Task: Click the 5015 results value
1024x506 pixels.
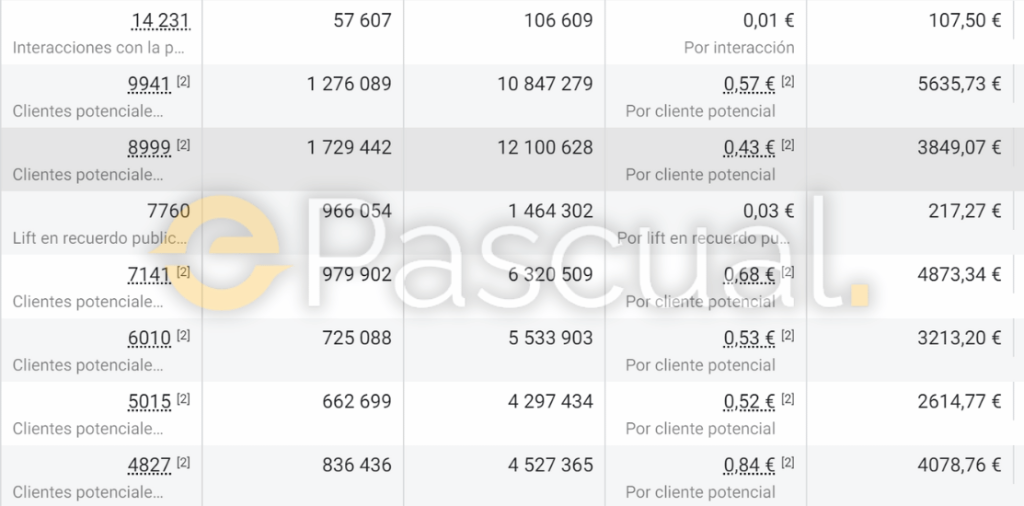Action: pos(150,402)
